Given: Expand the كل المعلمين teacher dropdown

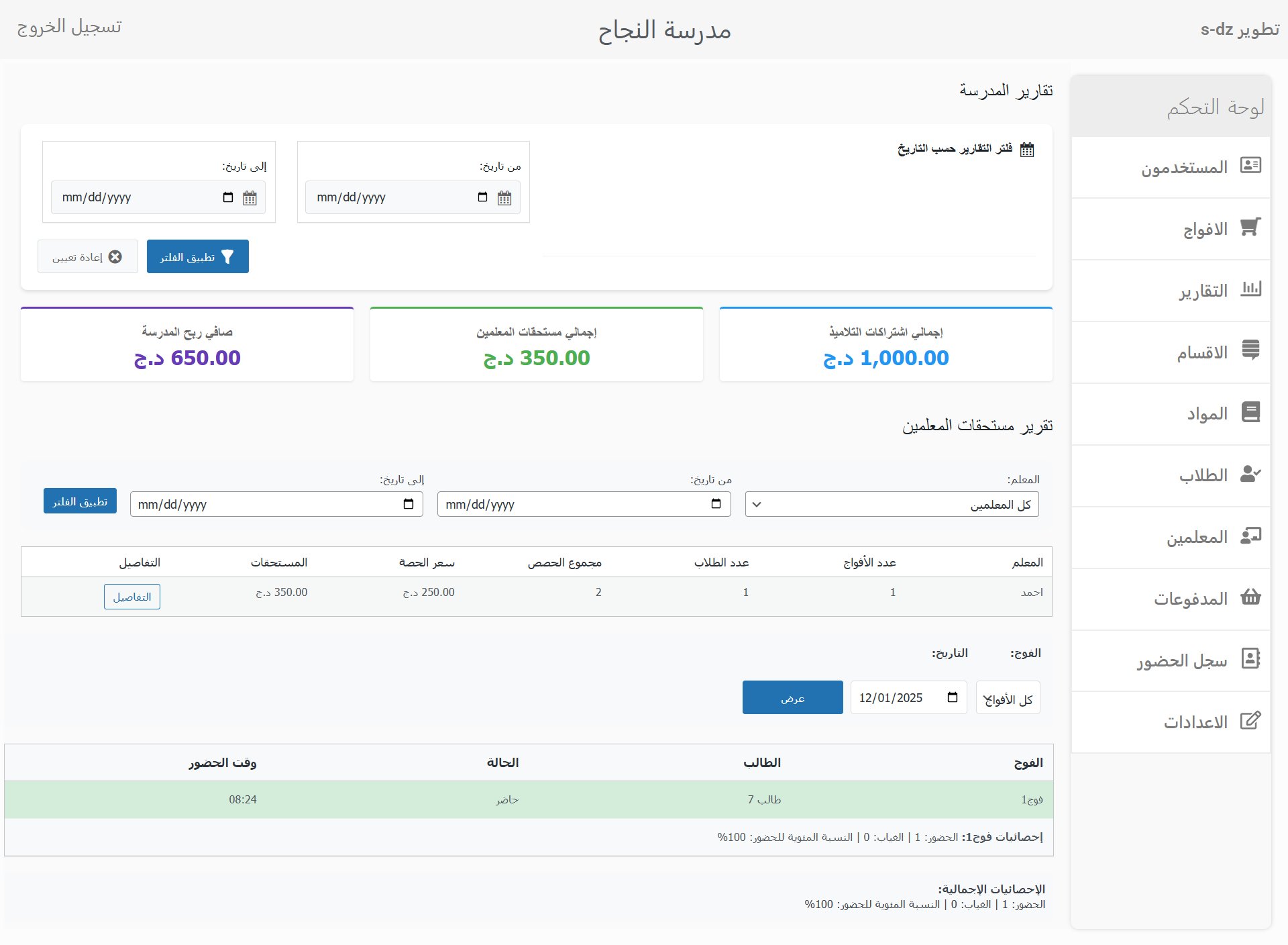Looking at the screenshot, I should [892, 505].
